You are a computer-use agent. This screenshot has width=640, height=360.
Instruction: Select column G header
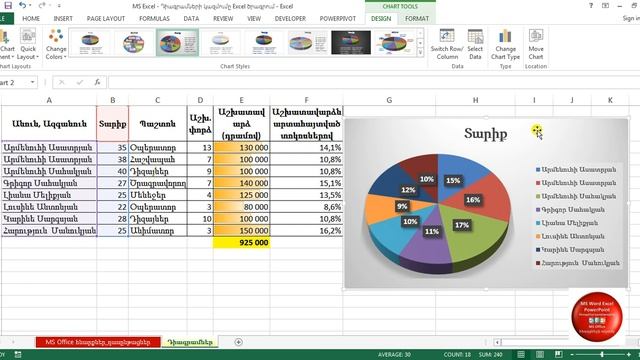coord(389,100)
